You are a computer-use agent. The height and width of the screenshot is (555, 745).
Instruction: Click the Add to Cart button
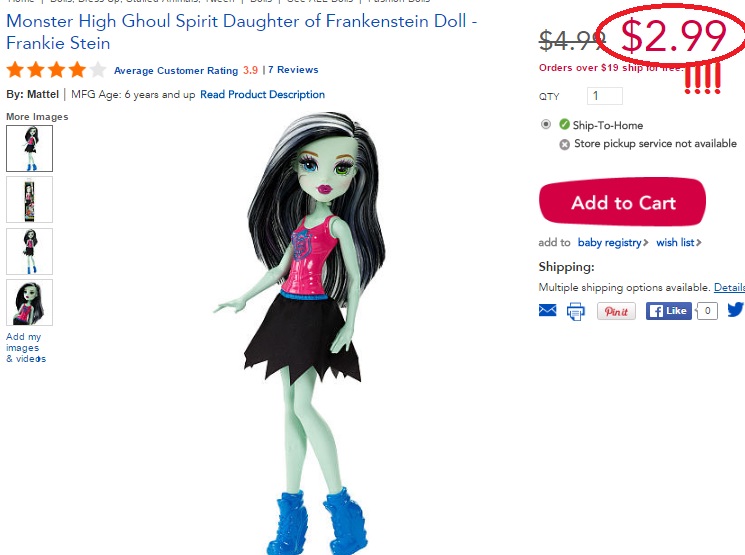click(622, 202)
